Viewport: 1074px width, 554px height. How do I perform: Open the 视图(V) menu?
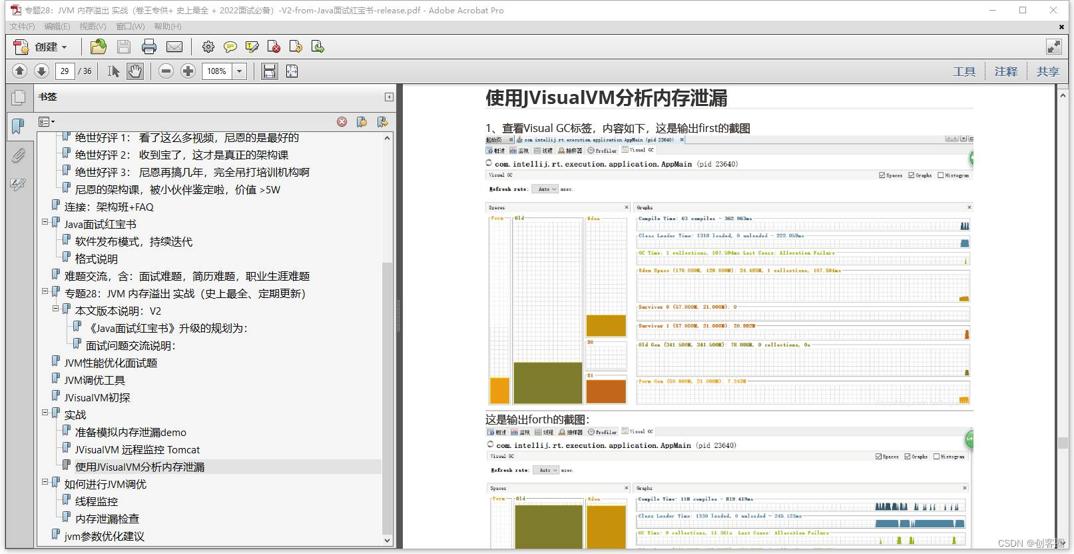pos(93,26)
